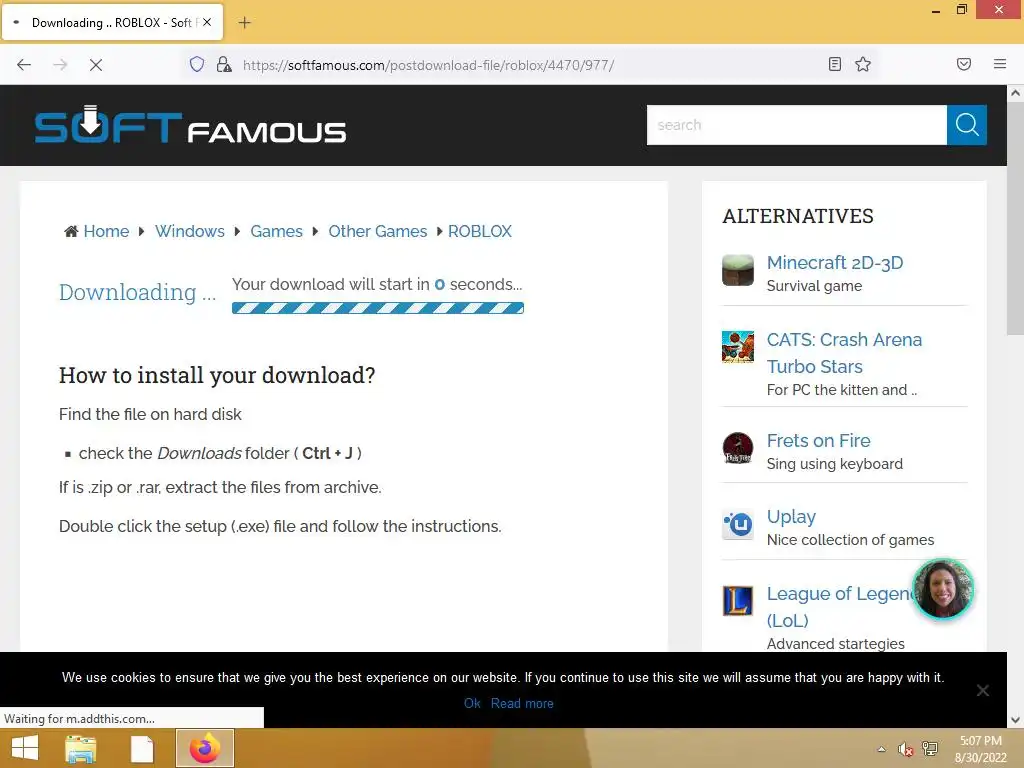Image resolution: width=1024 pixels, height=768 pixels.
Task: Click the ALTERNATIVES heading
Action: [797, 216]
